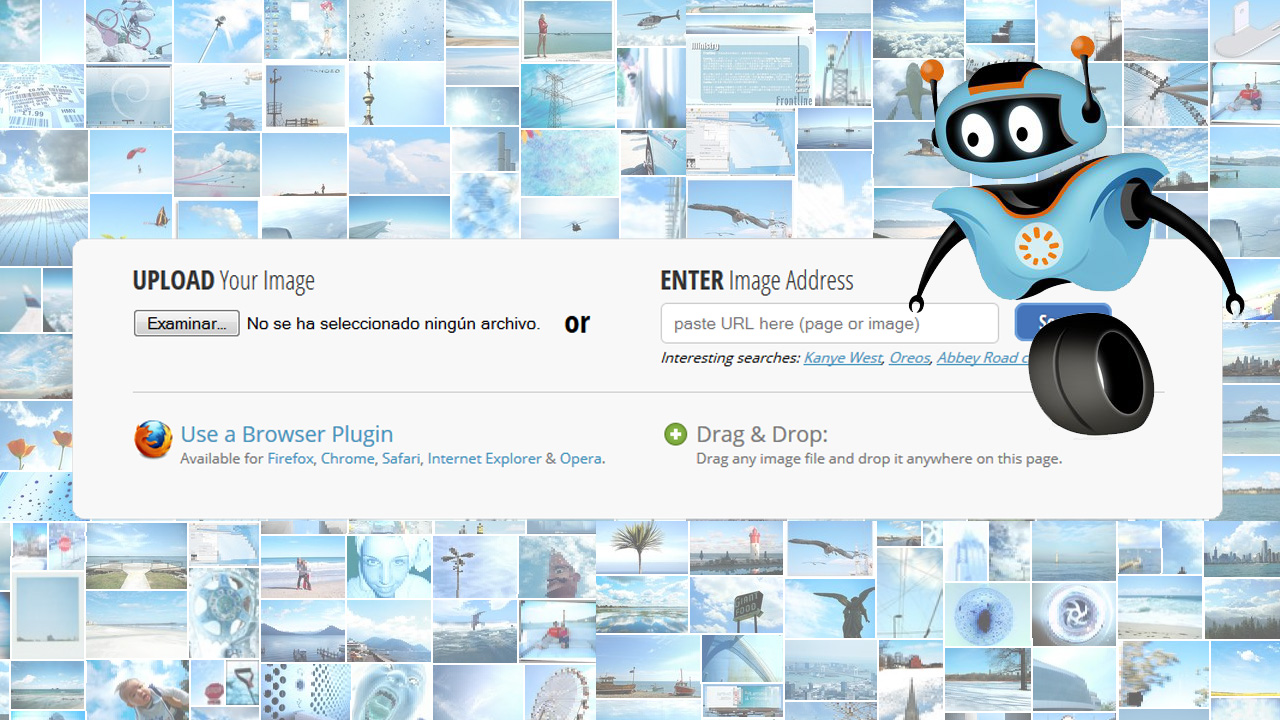Select the Chrome plugin link
This screenshot has width=1280, height=720.
pyautogui.click(x=347, y=459)
